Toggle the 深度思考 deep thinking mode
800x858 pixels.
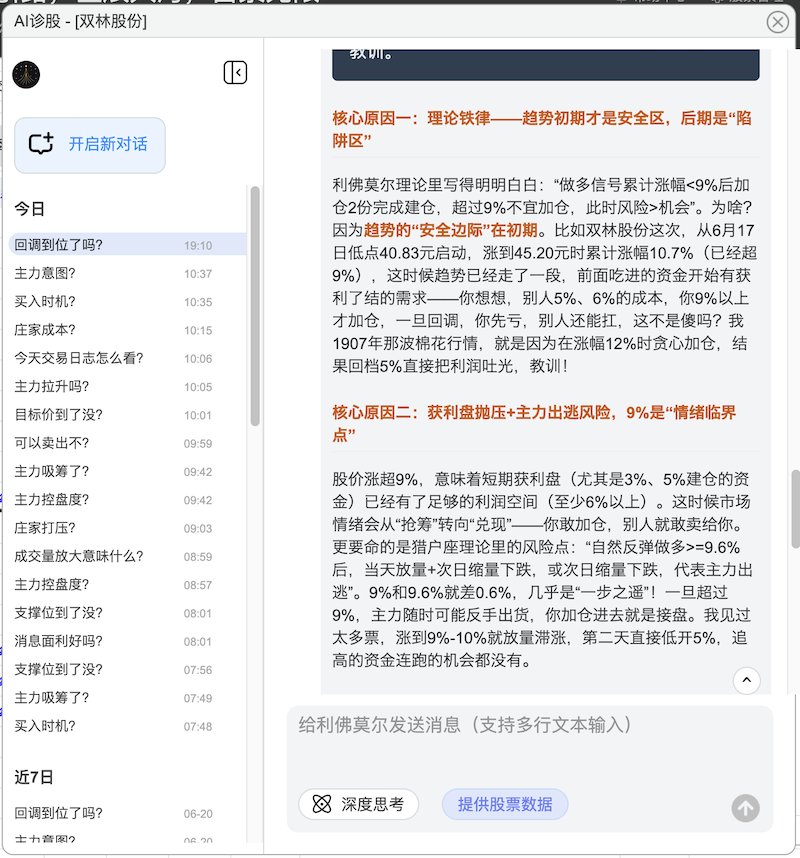tap(358, 804)
